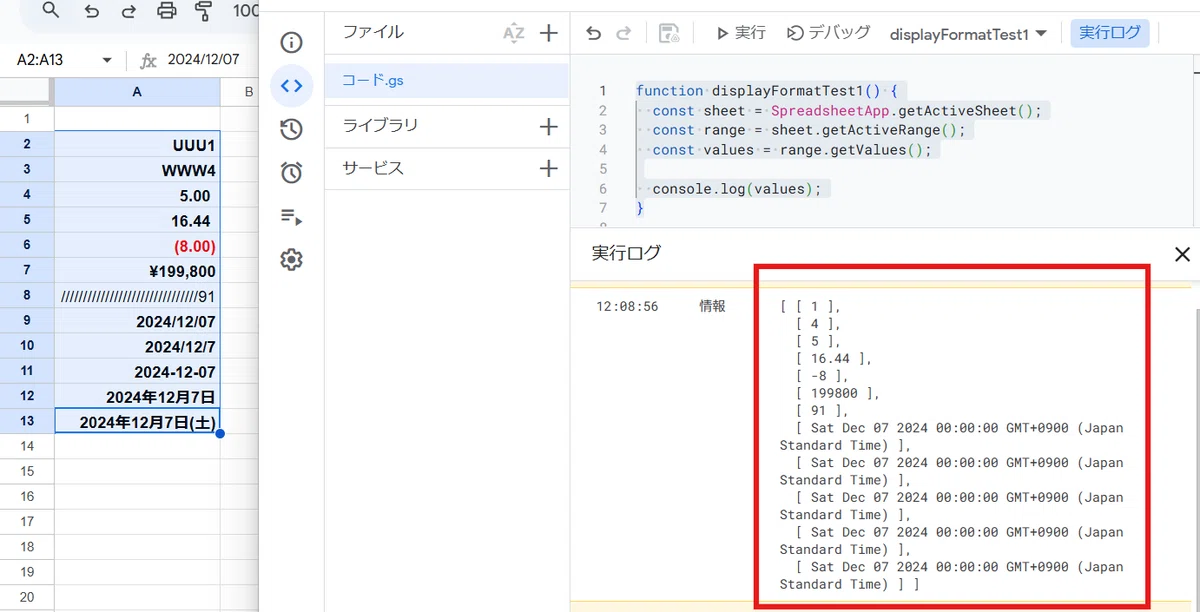Viewport: 1200px width, 612px height.
Task: Sort files alphabetically with AZ icon
Action: coord(513,33)
